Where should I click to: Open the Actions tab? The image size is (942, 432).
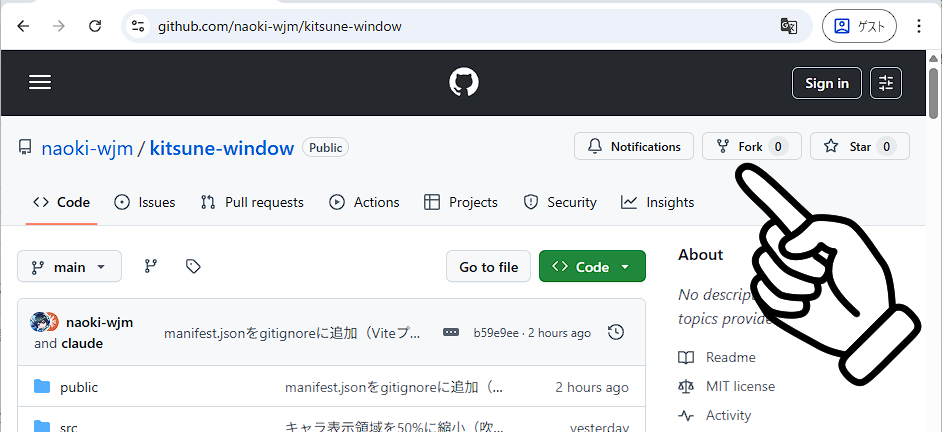[364, 202]
